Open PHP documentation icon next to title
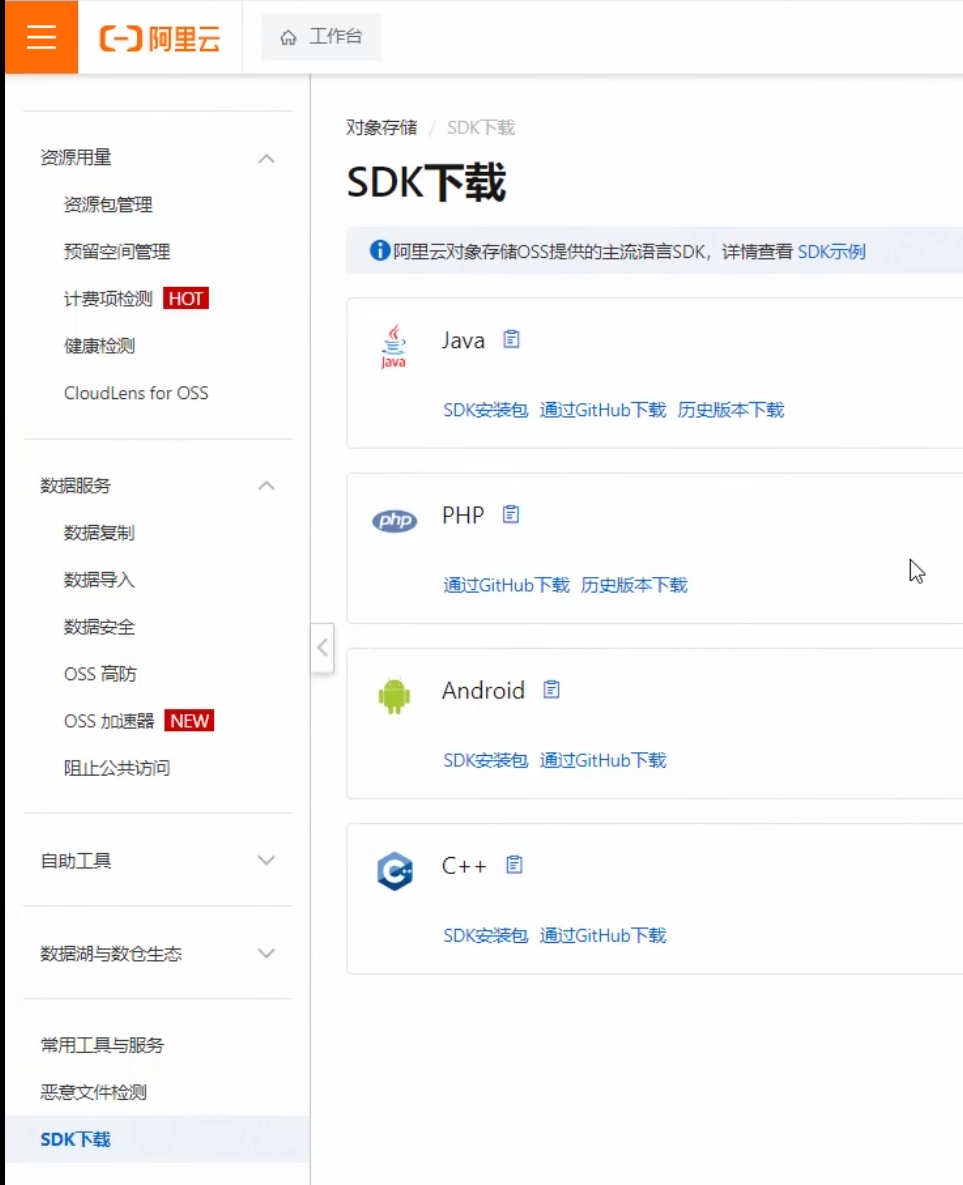963x1185 pixels. [511, 515]
